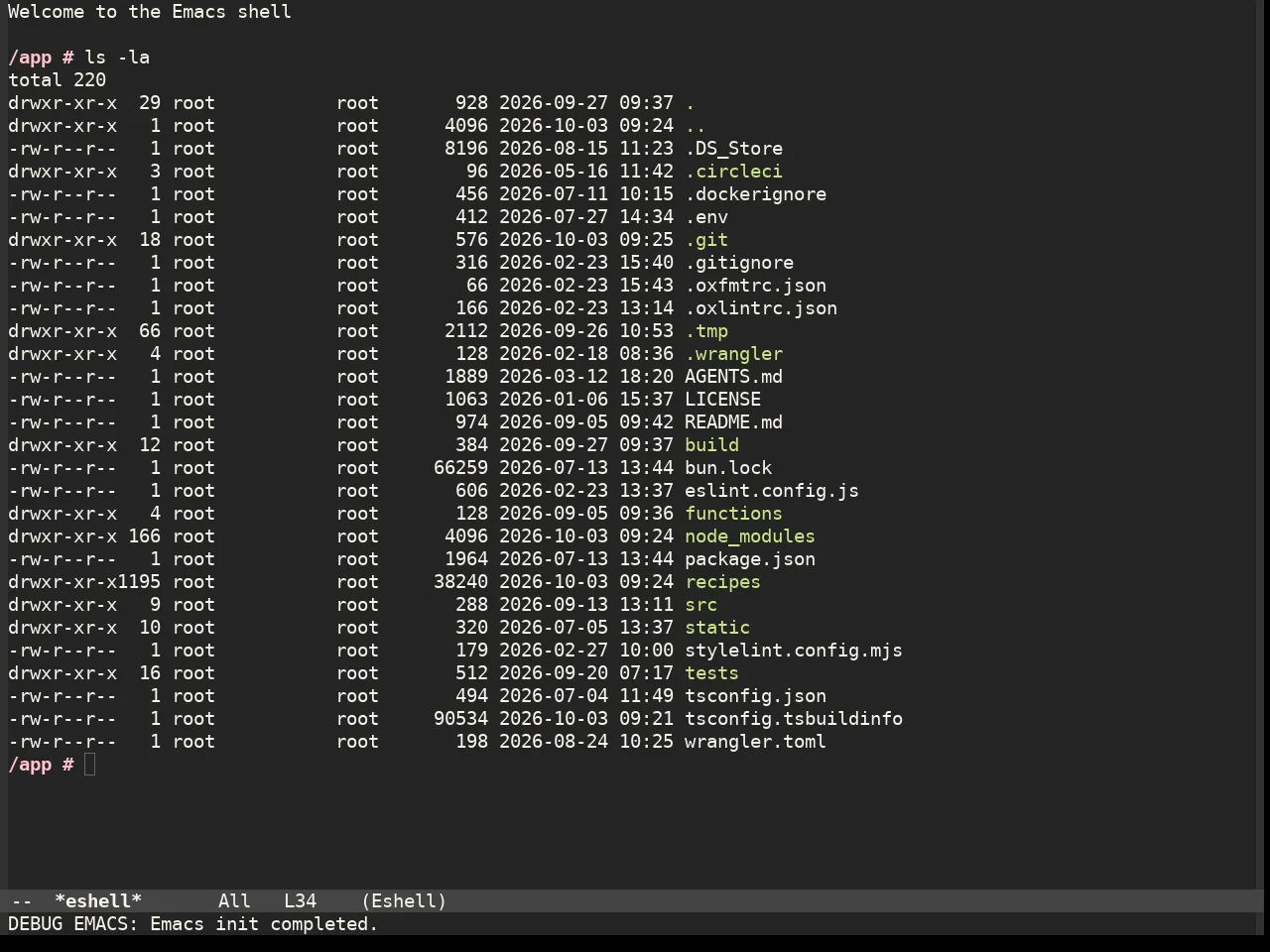1270x952 pixels.
Task: Select the .gitignore file name
Action: point(739,263)
